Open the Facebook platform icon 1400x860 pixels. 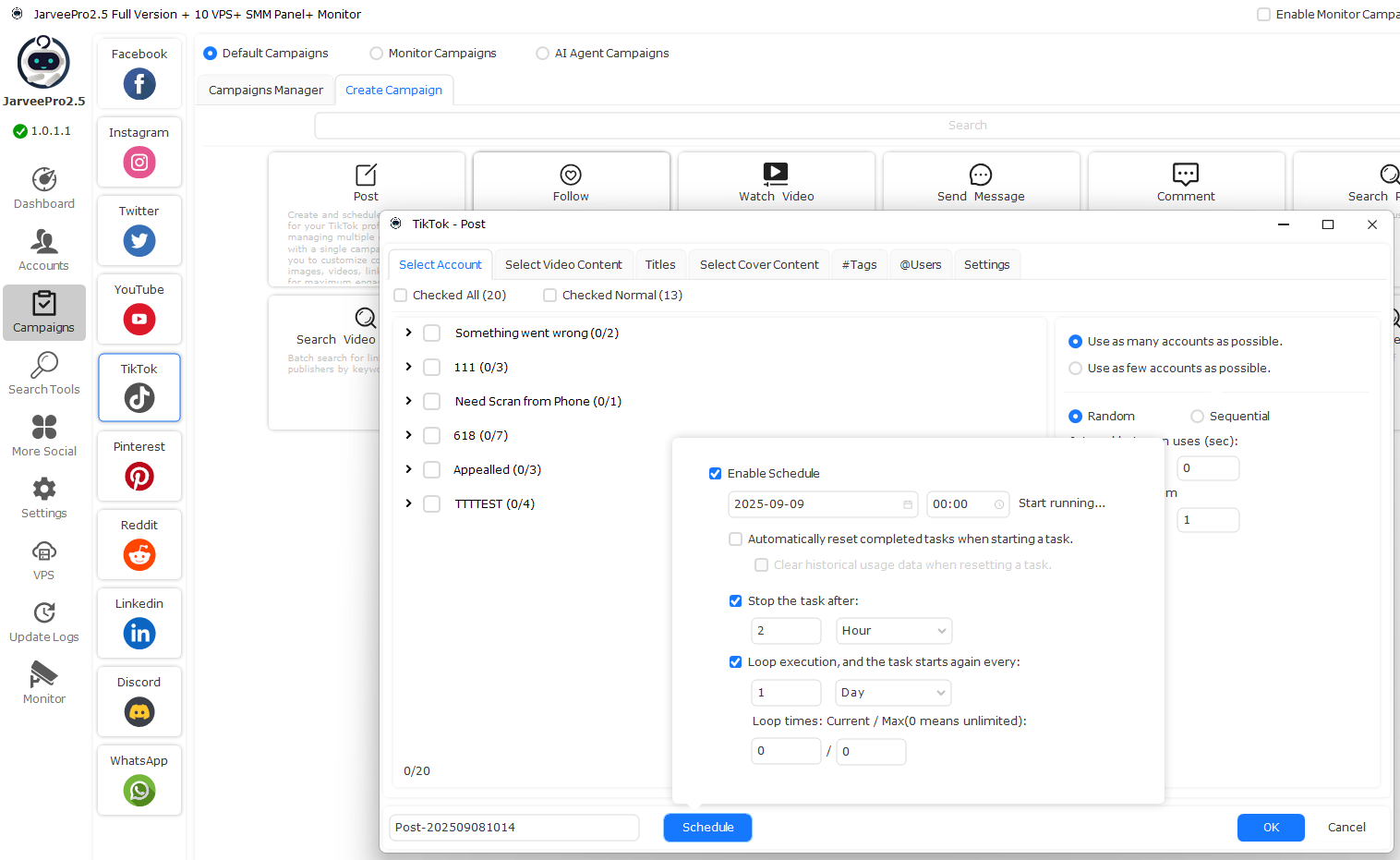coord(139,84)
